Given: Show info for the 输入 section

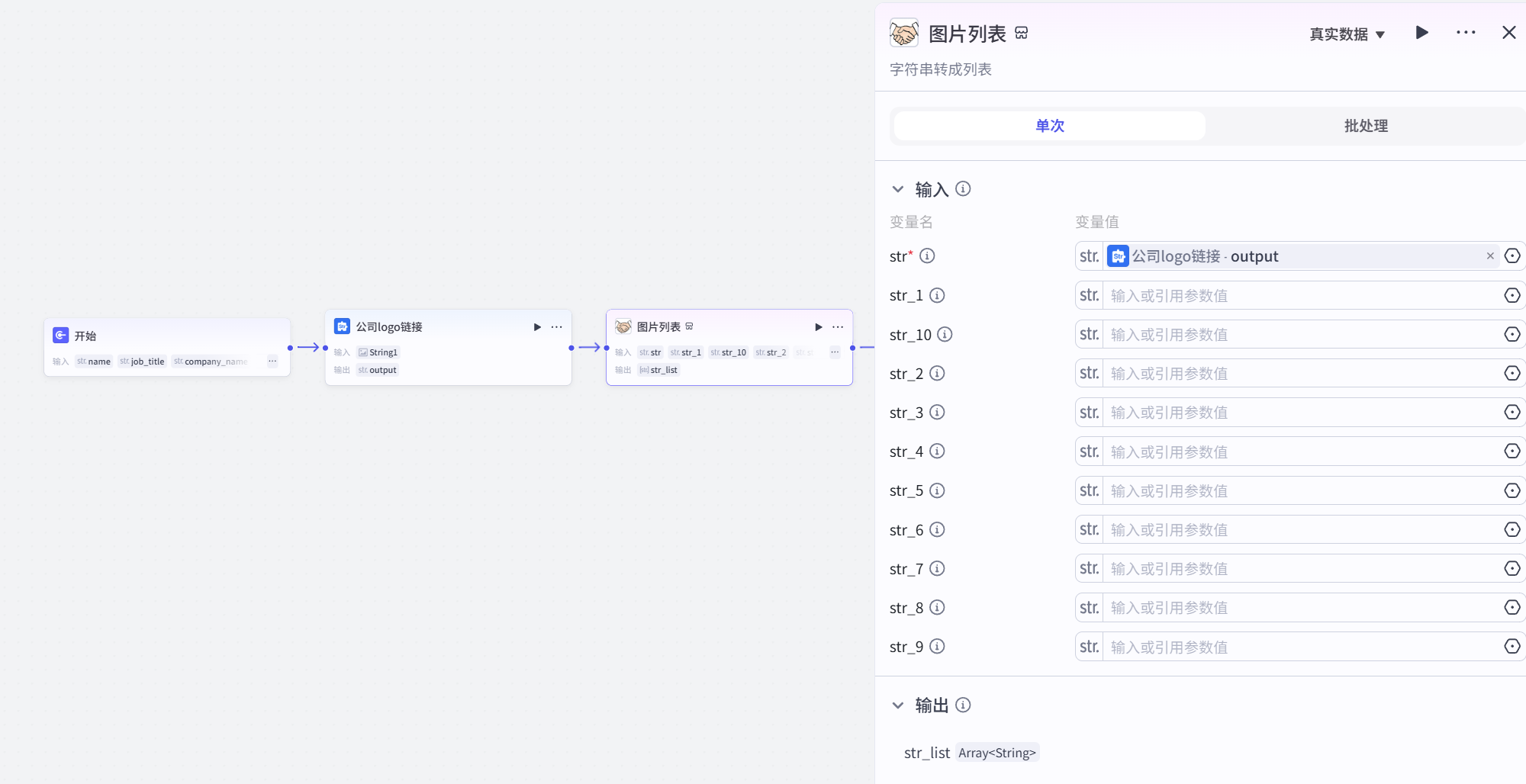Looking at the screenshot, I should tap(963, 188).
